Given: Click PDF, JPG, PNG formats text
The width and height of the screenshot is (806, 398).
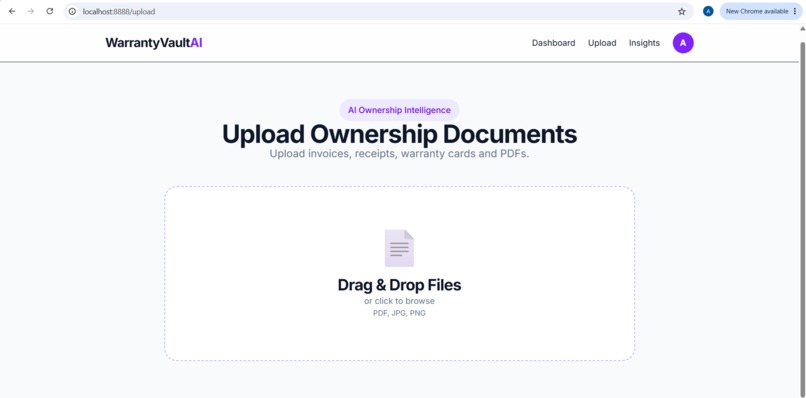Looking at the screenshot, I should (x=399, y=313).
